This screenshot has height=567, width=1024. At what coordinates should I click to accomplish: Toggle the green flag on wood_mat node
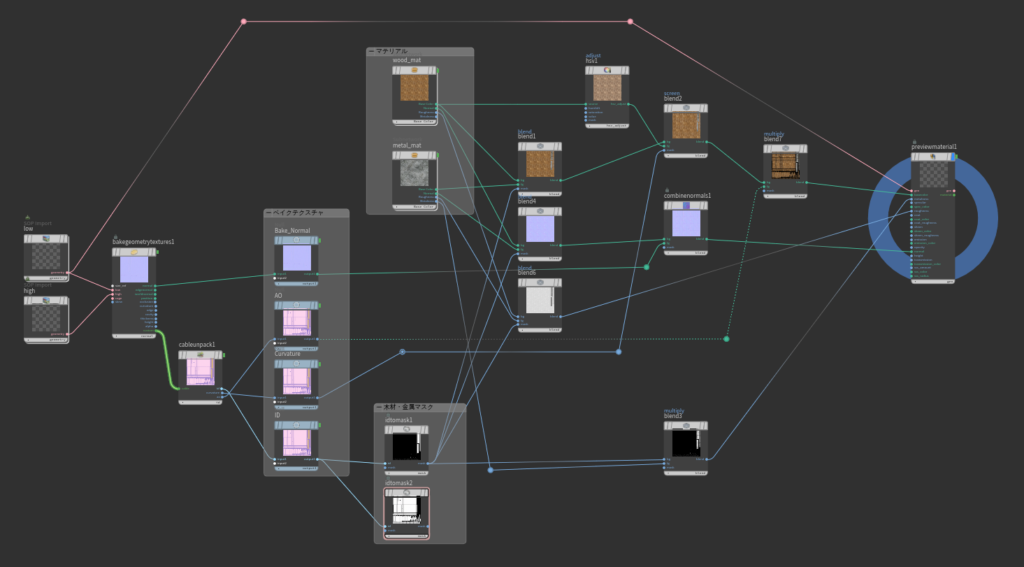(x=436, y=70)
